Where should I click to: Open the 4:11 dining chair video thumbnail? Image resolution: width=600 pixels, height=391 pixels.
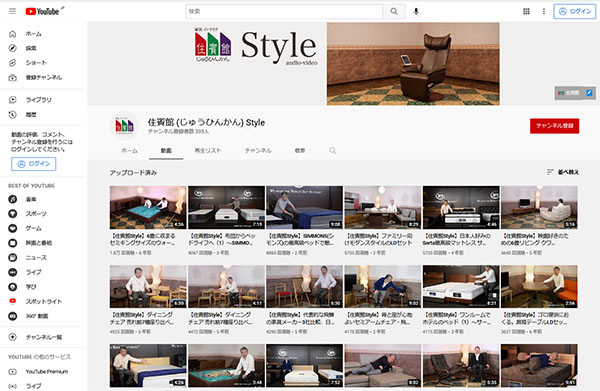pyautogui.click(x=226, y=287)
